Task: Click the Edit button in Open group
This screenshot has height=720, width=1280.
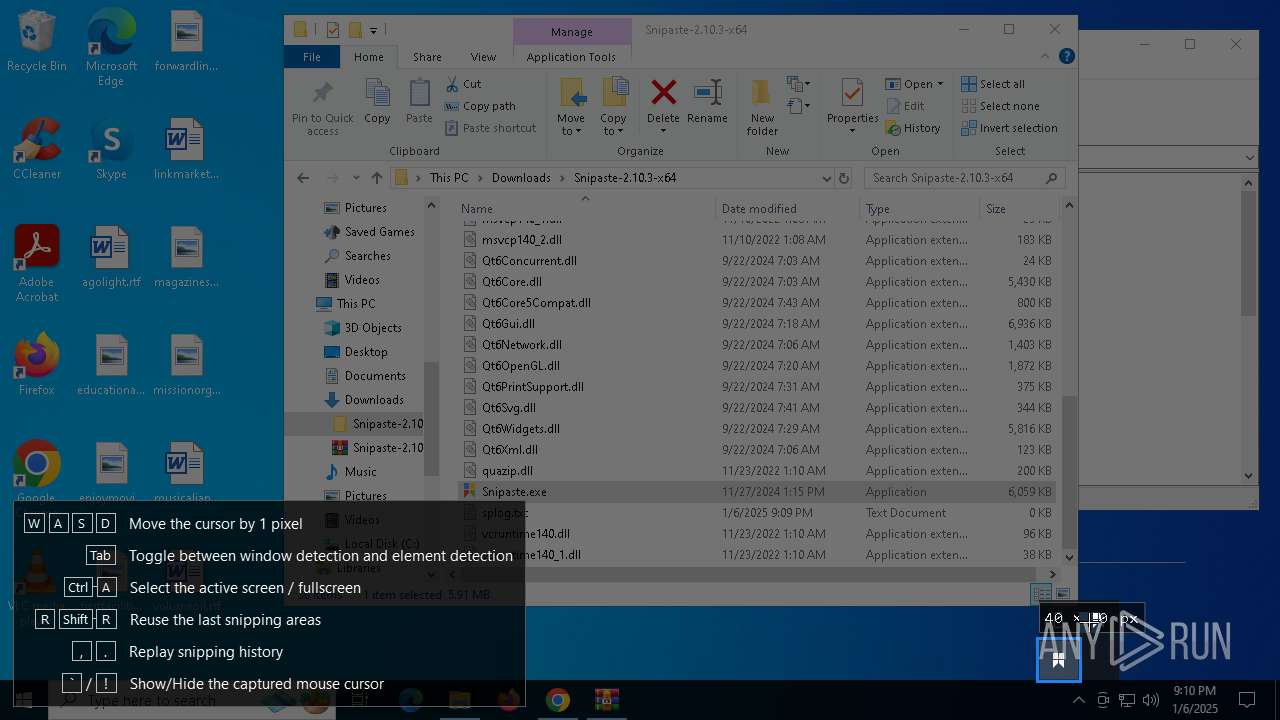Action: 905,106
